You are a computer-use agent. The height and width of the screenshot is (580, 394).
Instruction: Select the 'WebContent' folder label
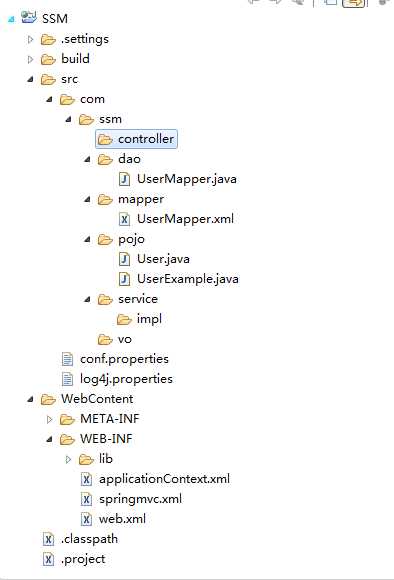[97, 399]
